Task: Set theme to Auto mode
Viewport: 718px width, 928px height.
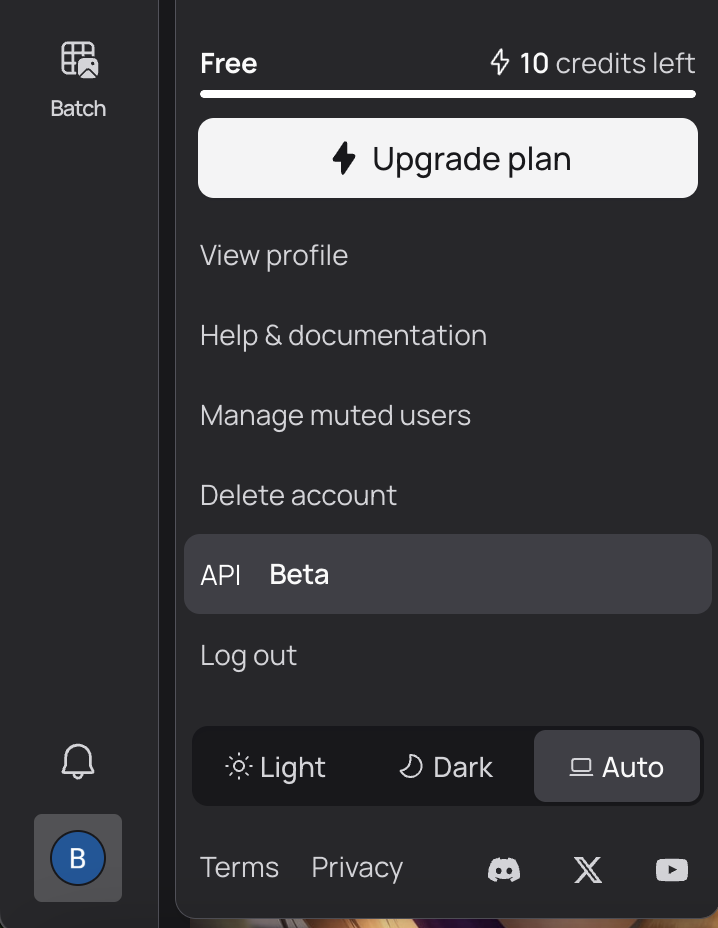Action: [x=616, y=767]
